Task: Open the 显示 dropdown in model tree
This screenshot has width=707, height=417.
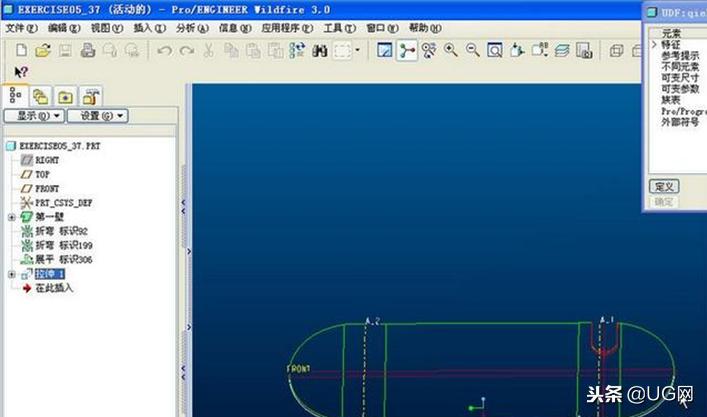Action: tap(33, 116)
